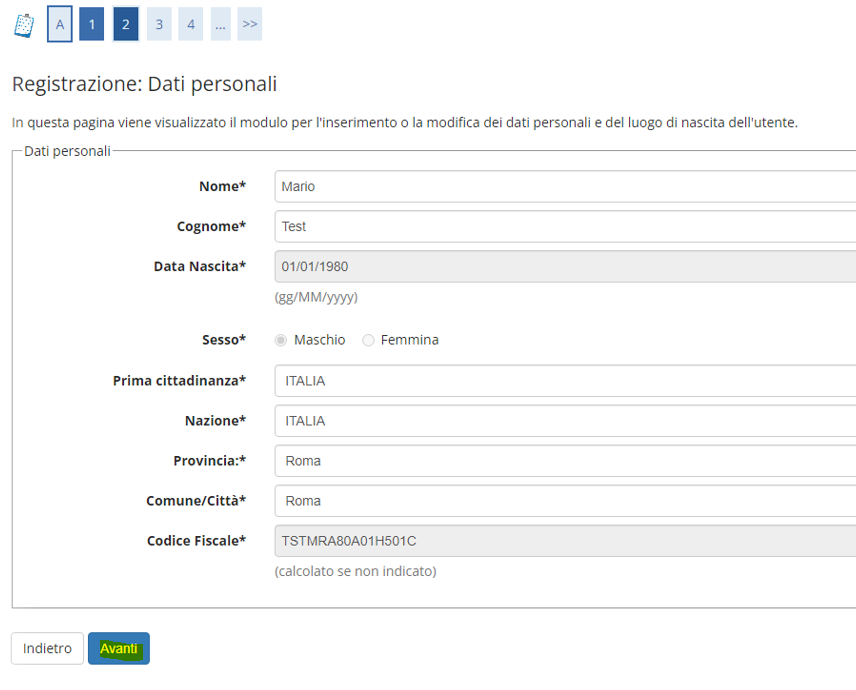Click the Cognome input field

tap(565, 226)
